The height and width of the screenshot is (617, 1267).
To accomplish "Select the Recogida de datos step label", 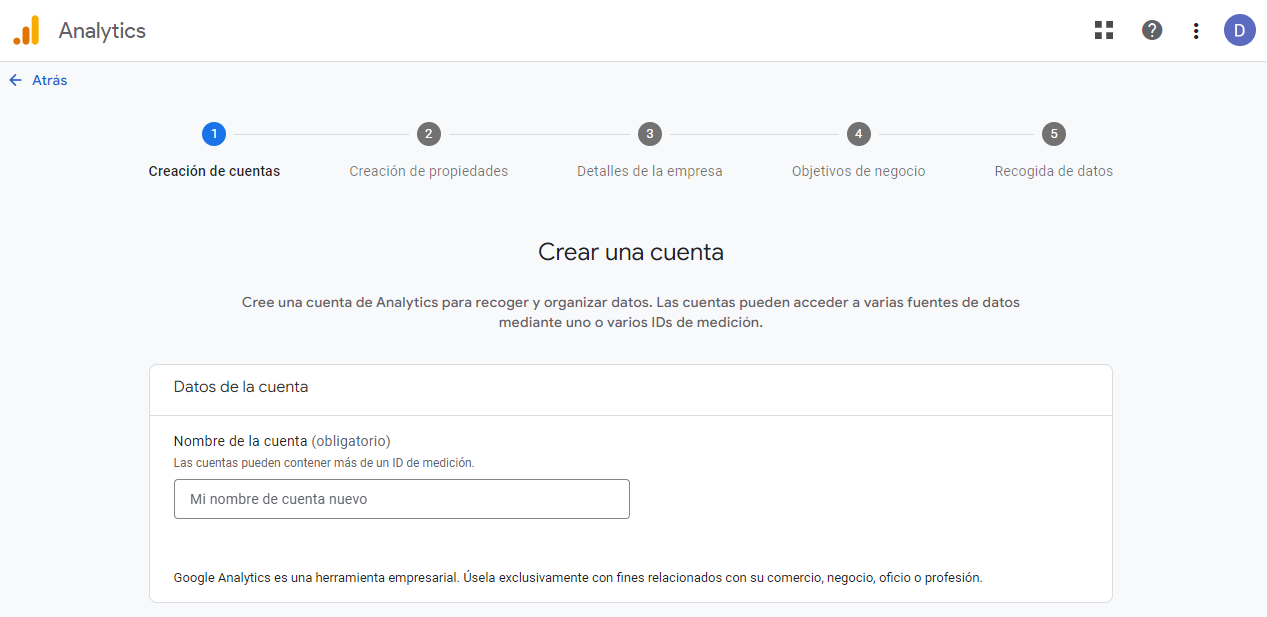I will tap(1053, 171).
